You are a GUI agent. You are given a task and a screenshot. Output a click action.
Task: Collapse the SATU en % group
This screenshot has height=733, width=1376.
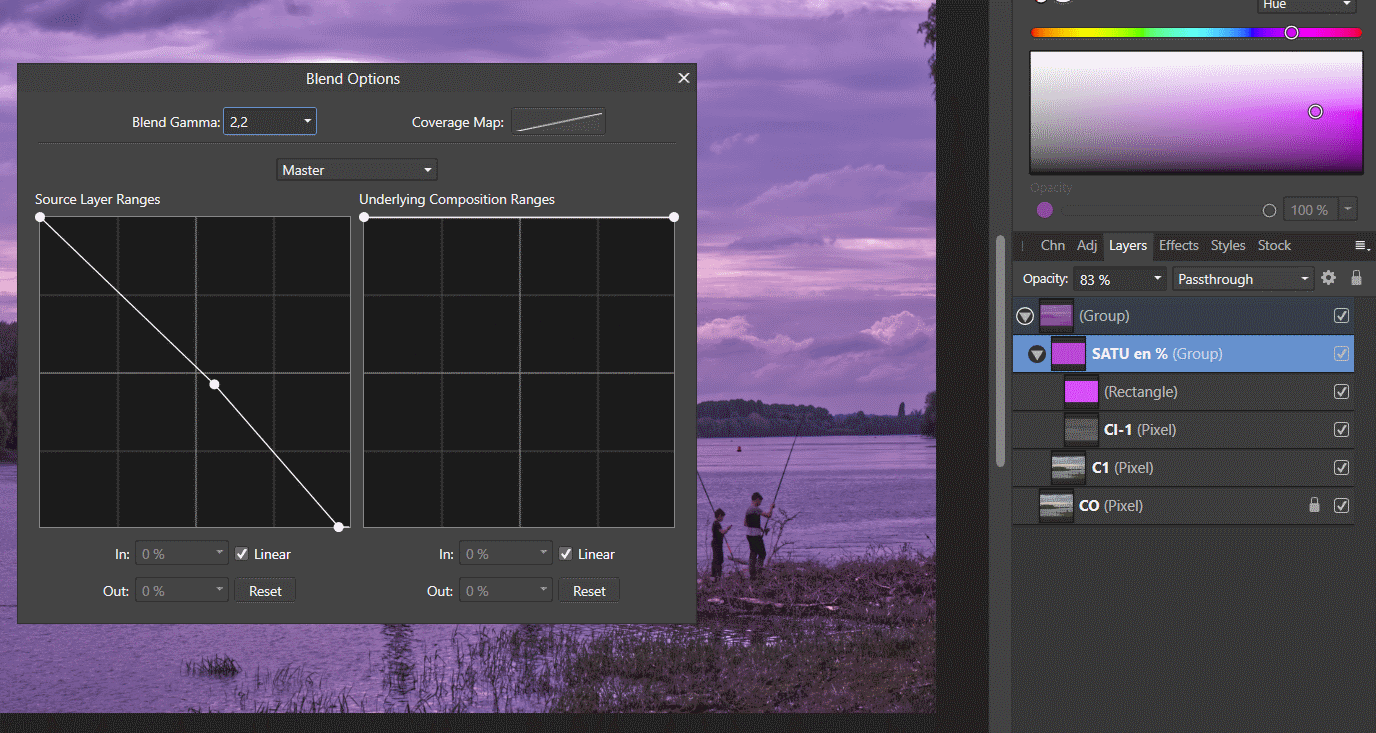point(1037,354)
